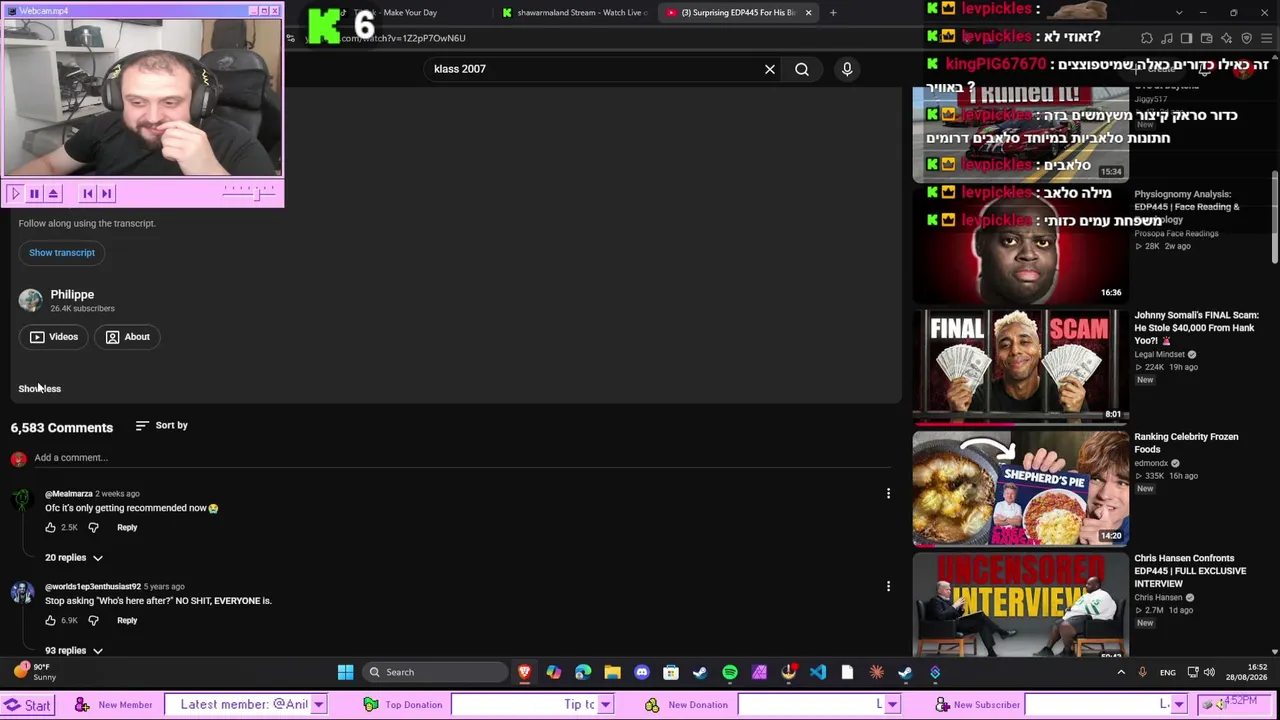Open a new browser tab
Viewport: 1280px width, 720px height.
tap(833, 13)
